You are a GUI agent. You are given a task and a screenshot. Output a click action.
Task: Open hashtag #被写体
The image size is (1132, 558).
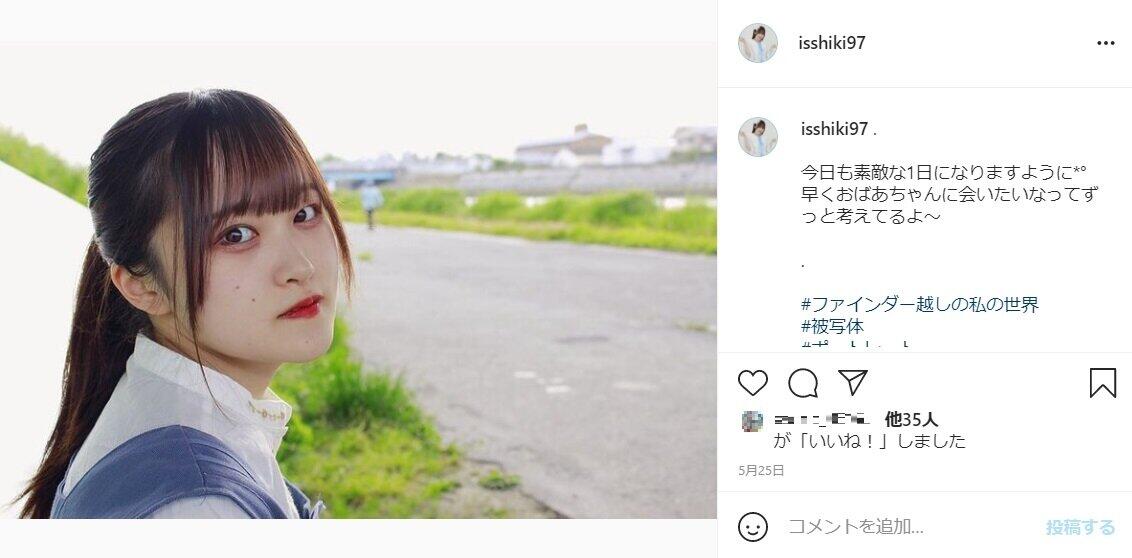tap(832, 326)
